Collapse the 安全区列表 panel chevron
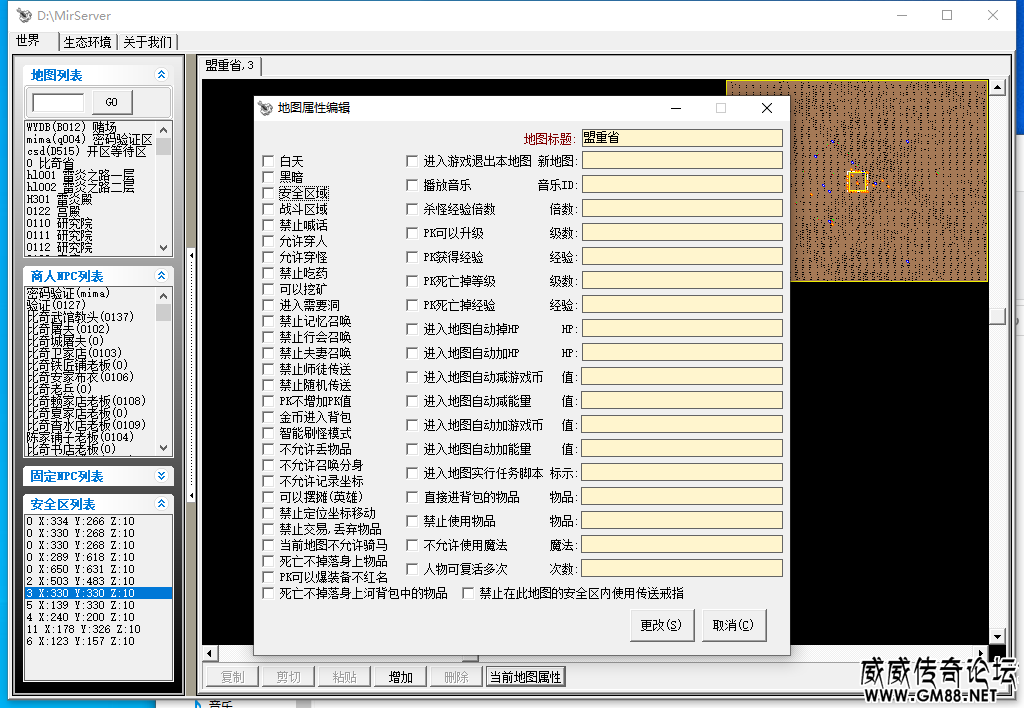 click(161, 504)
